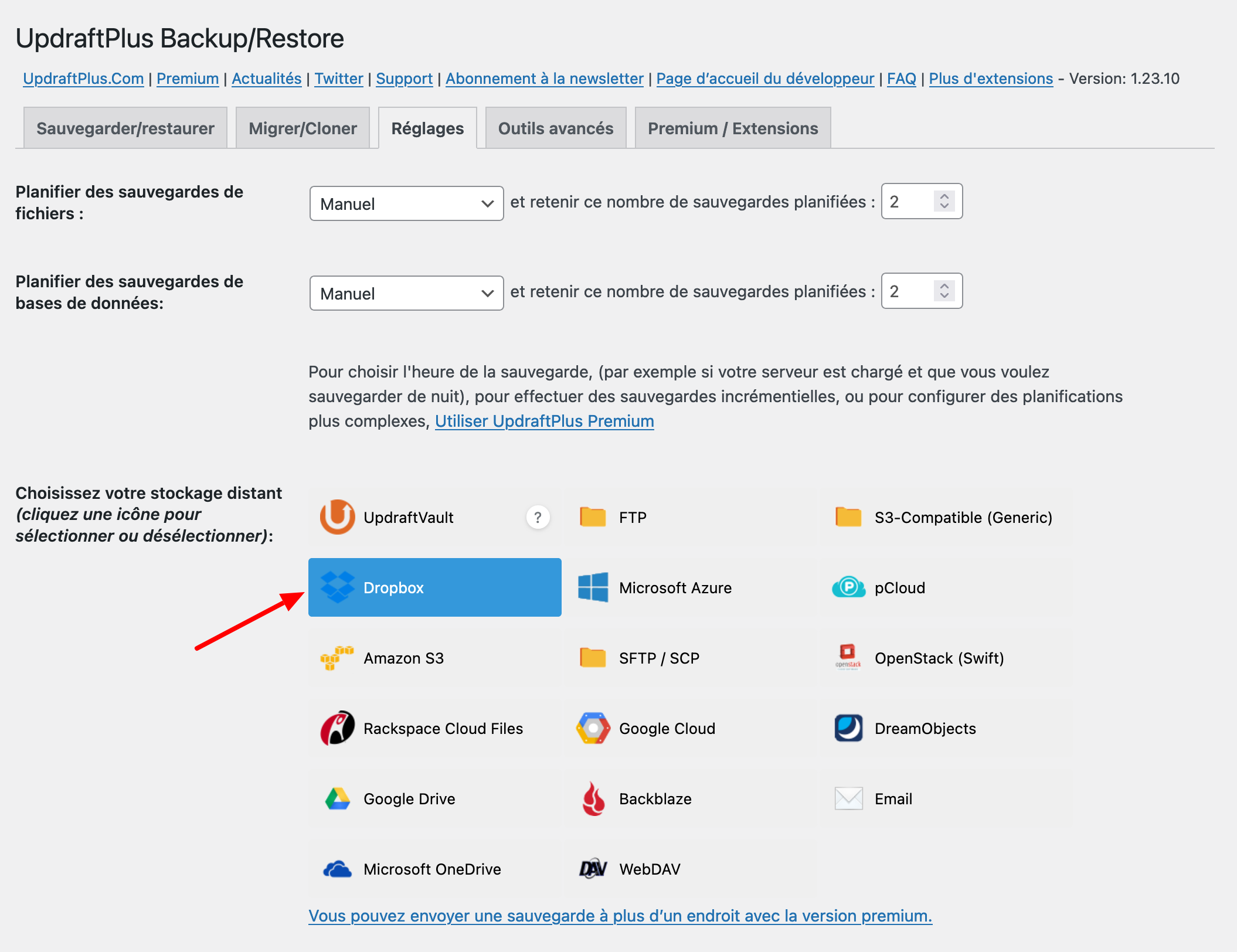Select Rackspace Cloud Files storage
Viewport: 1237px width, 952px height.
click(x=443, y=728)
